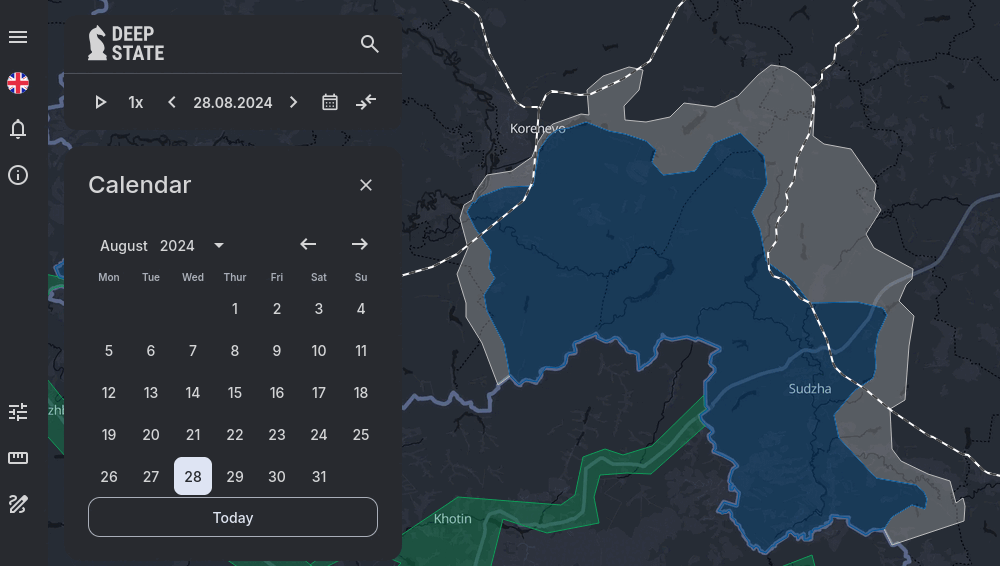
Task: Open the info circle icon
Action: coord(18,175)
